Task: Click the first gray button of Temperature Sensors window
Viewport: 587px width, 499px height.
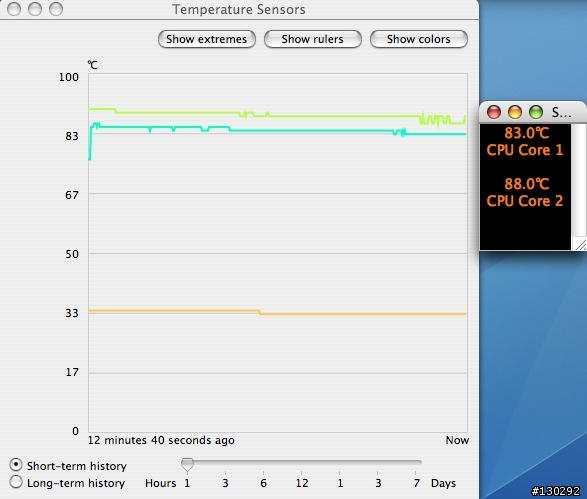Action: 14,9
